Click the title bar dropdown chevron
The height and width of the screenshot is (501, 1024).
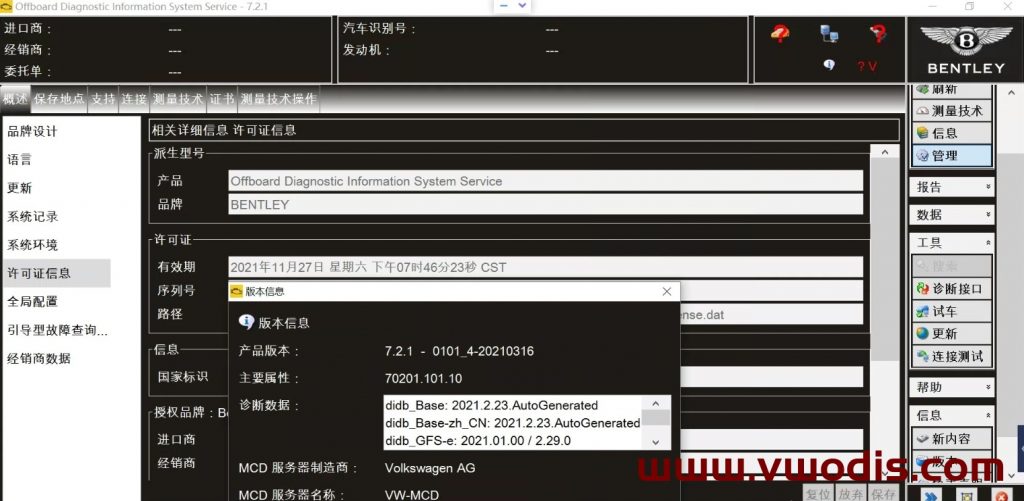click(522, 5)
